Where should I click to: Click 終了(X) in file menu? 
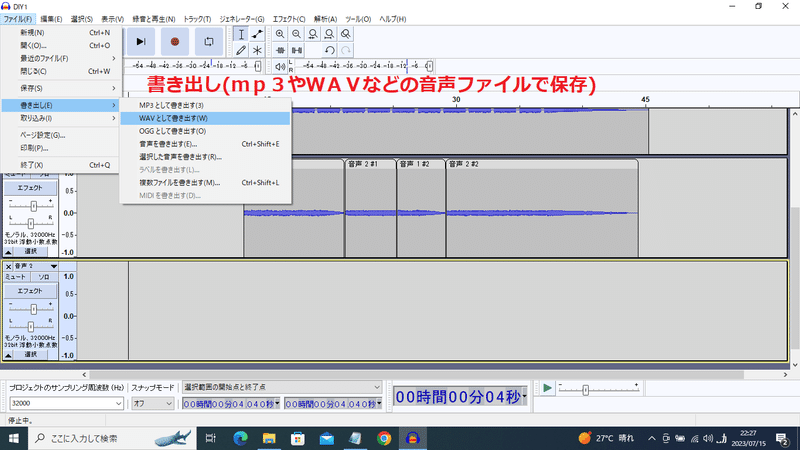click(x=61, y=165)
